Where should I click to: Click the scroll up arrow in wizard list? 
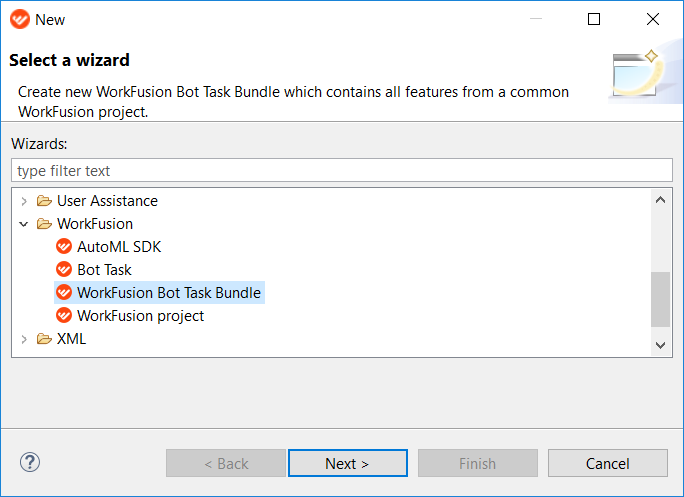pos(660,200)
